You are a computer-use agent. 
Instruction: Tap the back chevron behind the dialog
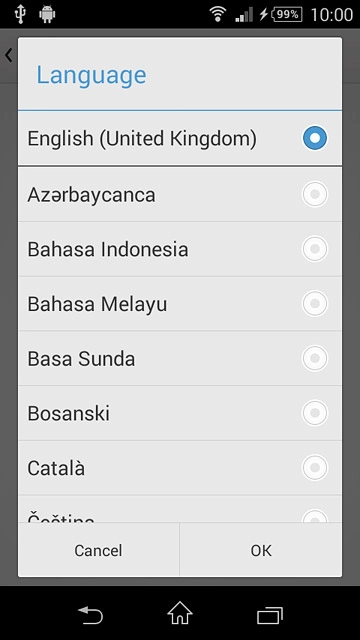point(9,55)
